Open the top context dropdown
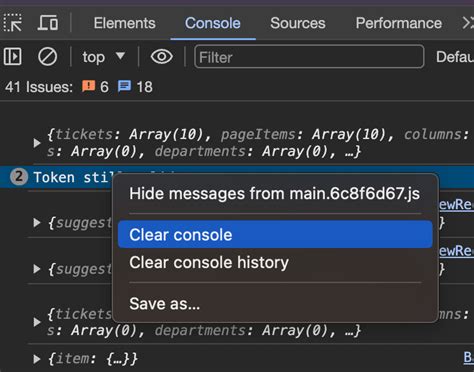 (104, 57)
